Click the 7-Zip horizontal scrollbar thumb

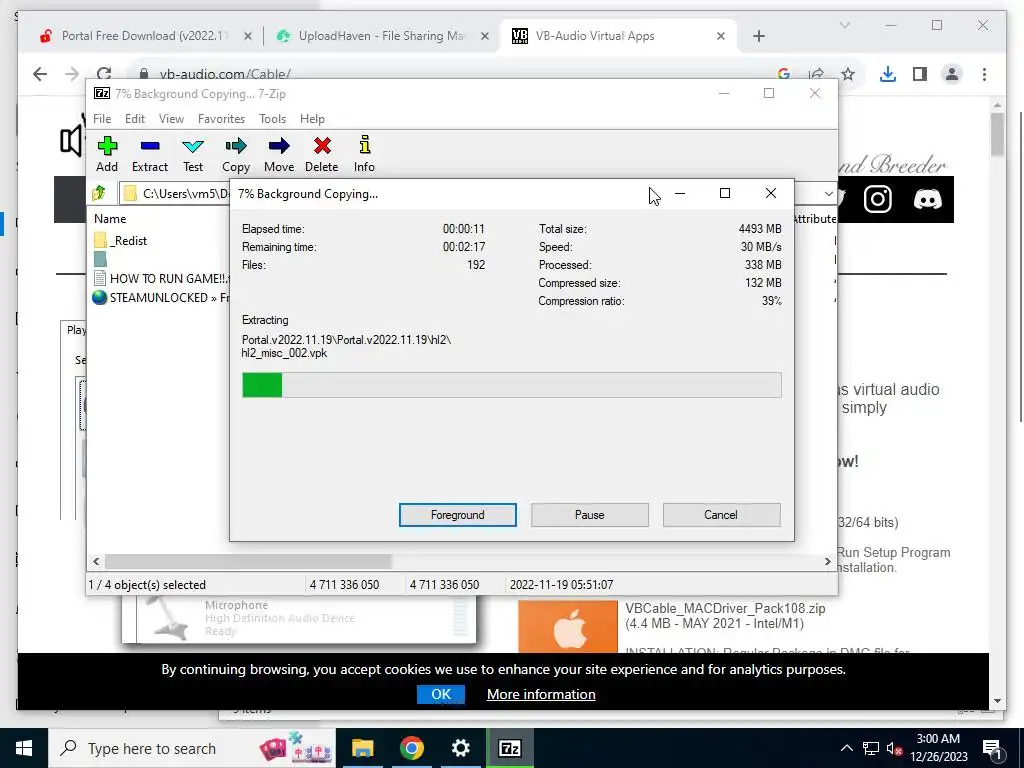(248, 561)
